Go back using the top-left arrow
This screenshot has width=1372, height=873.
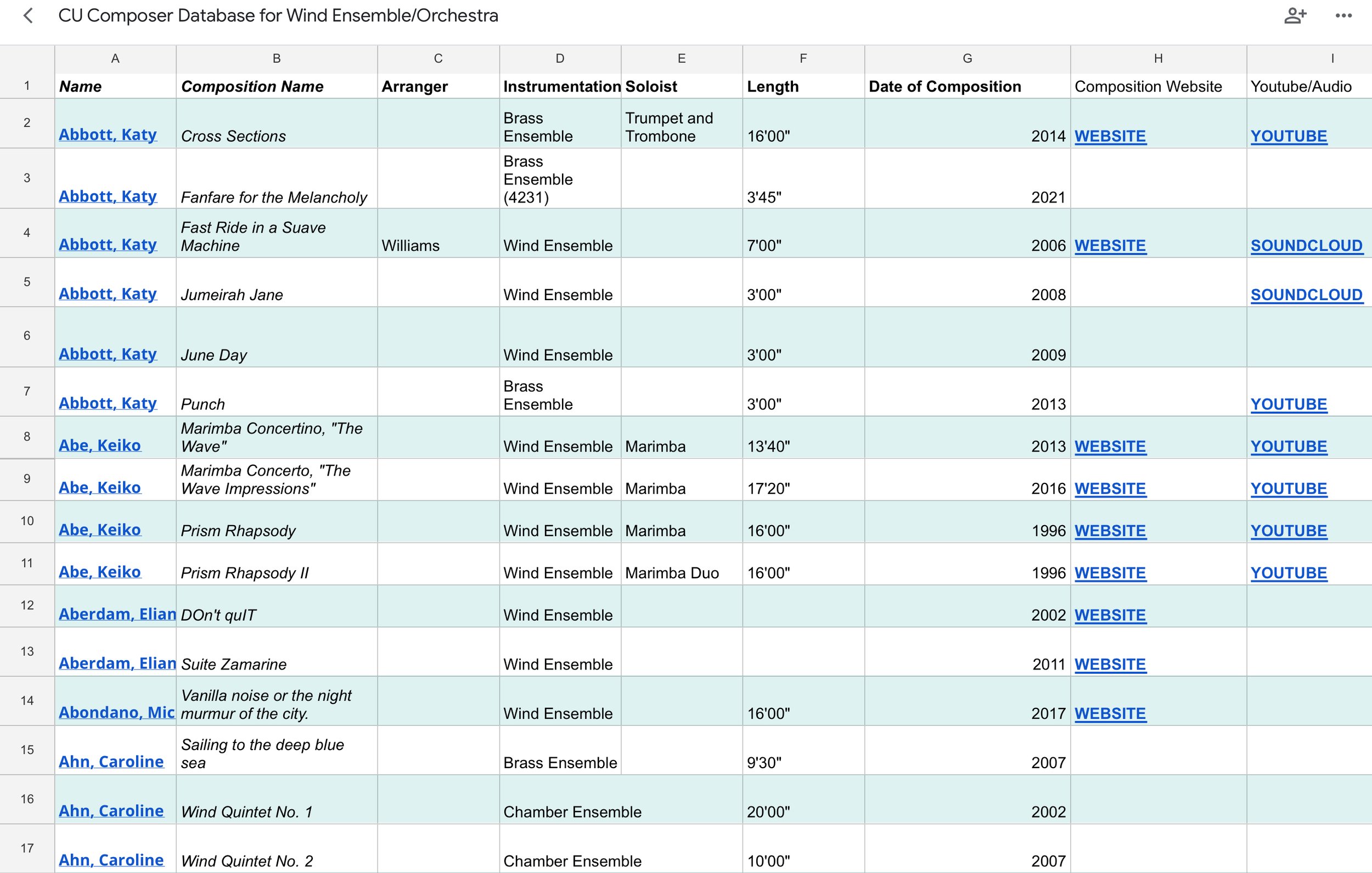click(x=28, y=15)
